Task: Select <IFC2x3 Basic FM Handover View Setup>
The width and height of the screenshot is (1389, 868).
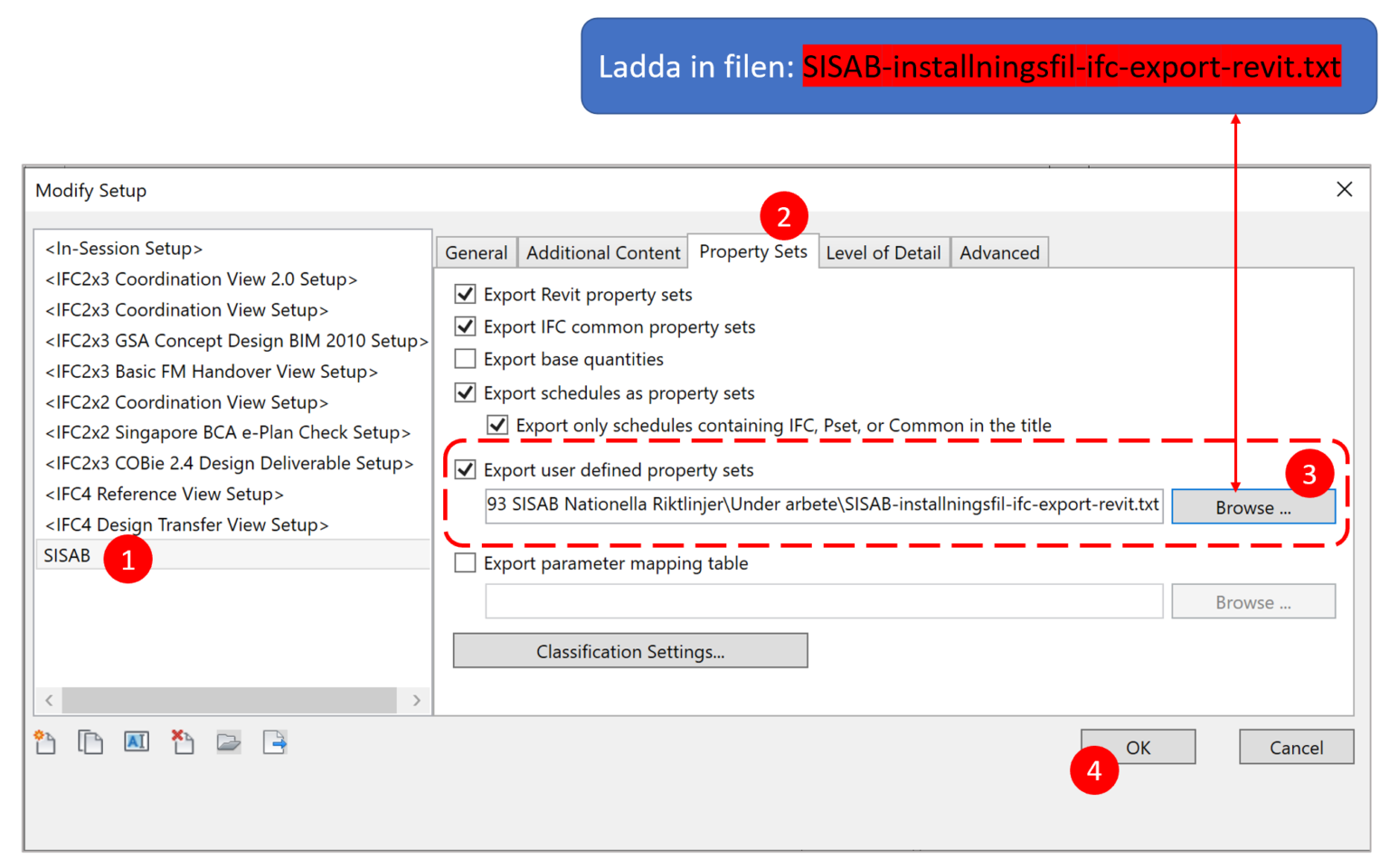Action: pos(212,371)
